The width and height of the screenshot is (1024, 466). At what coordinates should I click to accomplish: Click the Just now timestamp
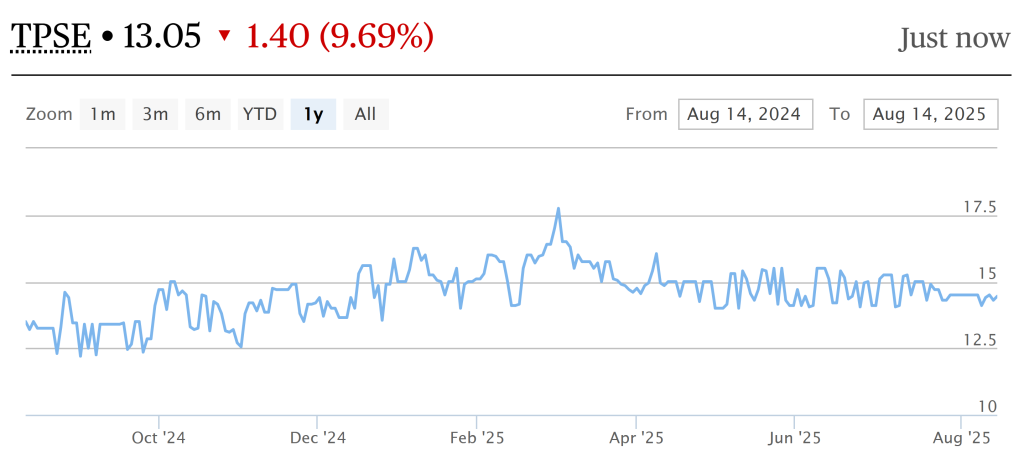[954, 39]
